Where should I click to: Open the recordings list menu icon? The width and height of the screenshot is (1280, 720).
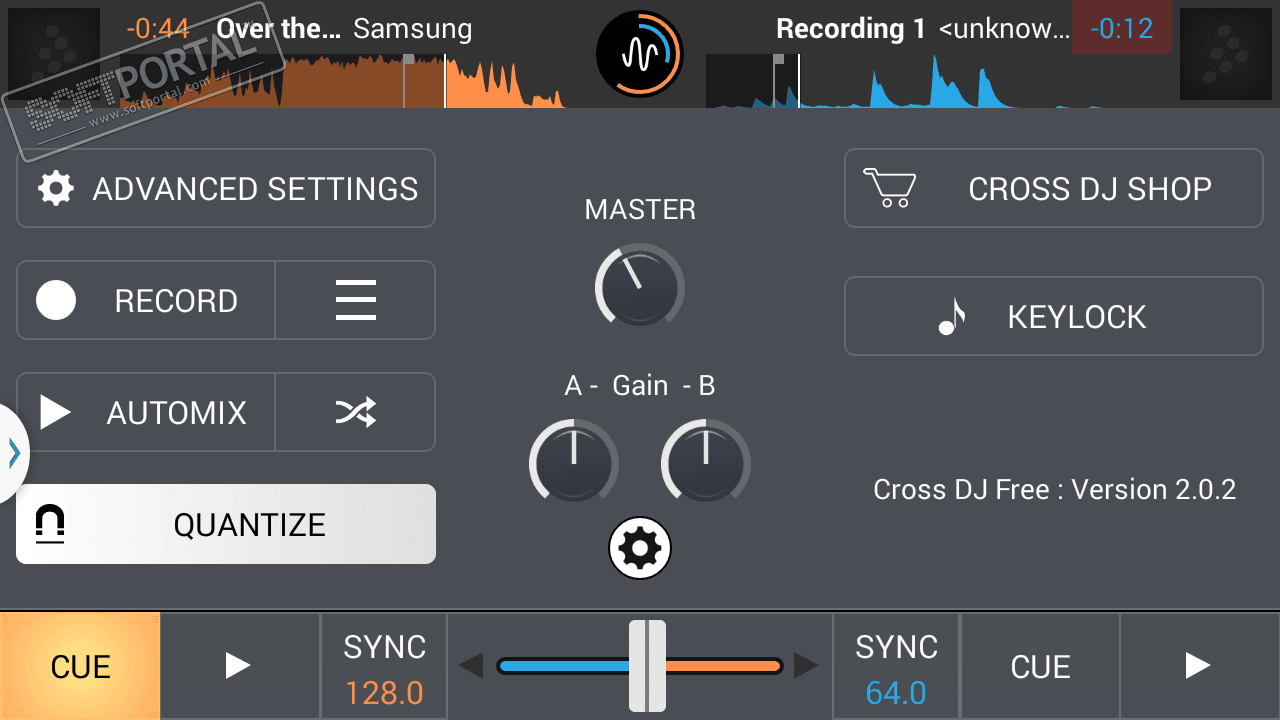pos(356,301)
